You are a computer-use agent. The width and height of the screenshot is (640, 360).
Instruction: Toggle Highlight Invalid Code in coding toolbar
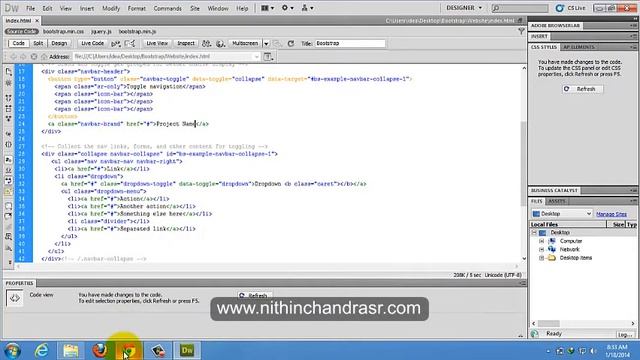[x=9, y=170]
